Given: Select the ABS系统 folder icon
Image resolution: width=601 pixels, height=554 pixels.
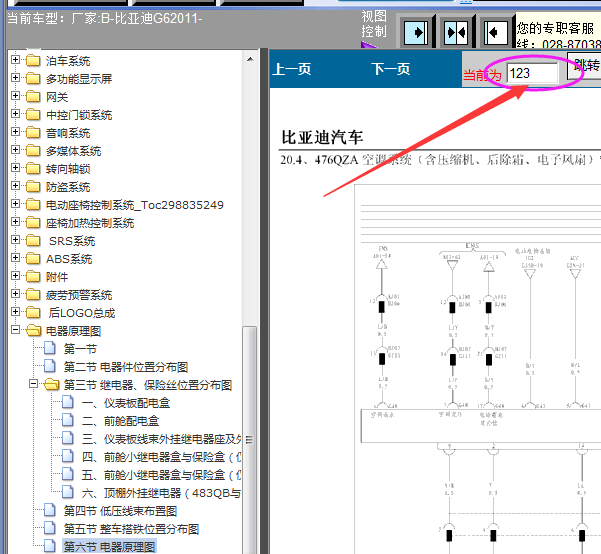Looking at the screenshot, I should (33, 258).
